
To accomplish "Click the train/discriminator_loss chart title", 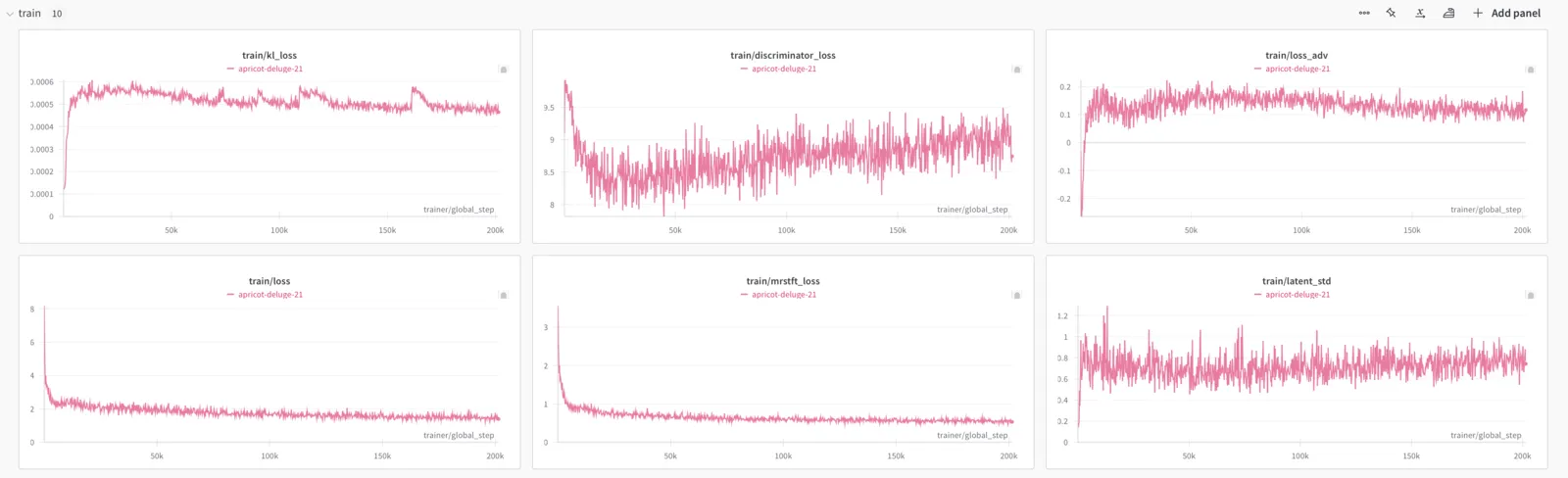I will [x=783, y=55].
